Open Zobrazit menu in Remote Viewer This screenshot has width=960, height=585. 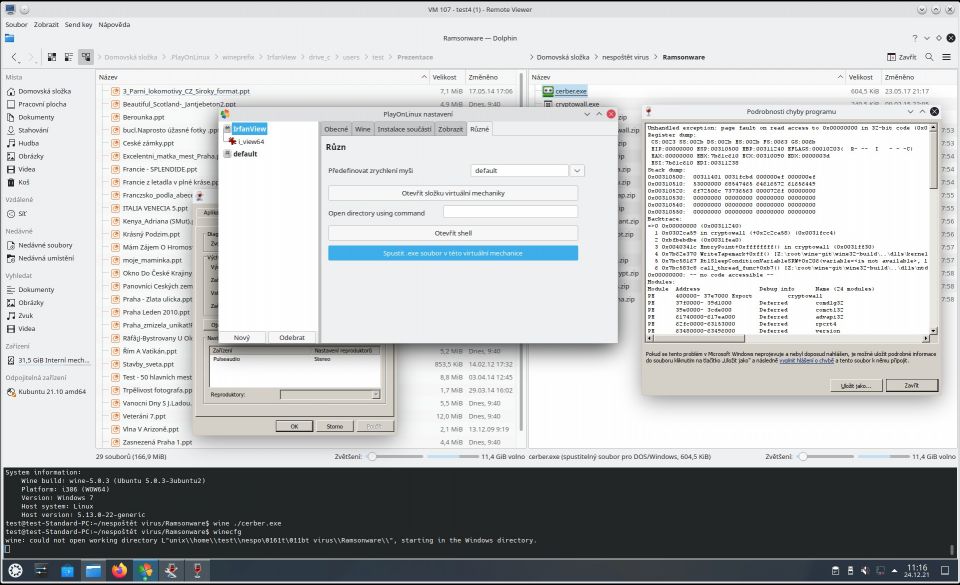(46, 24)
